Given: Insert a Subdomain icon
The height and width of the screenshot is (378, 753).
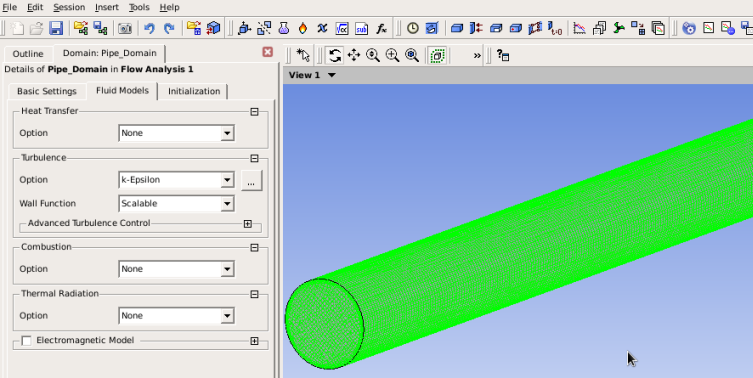Looking at the screenshot, I should click(x=496, y=28).
